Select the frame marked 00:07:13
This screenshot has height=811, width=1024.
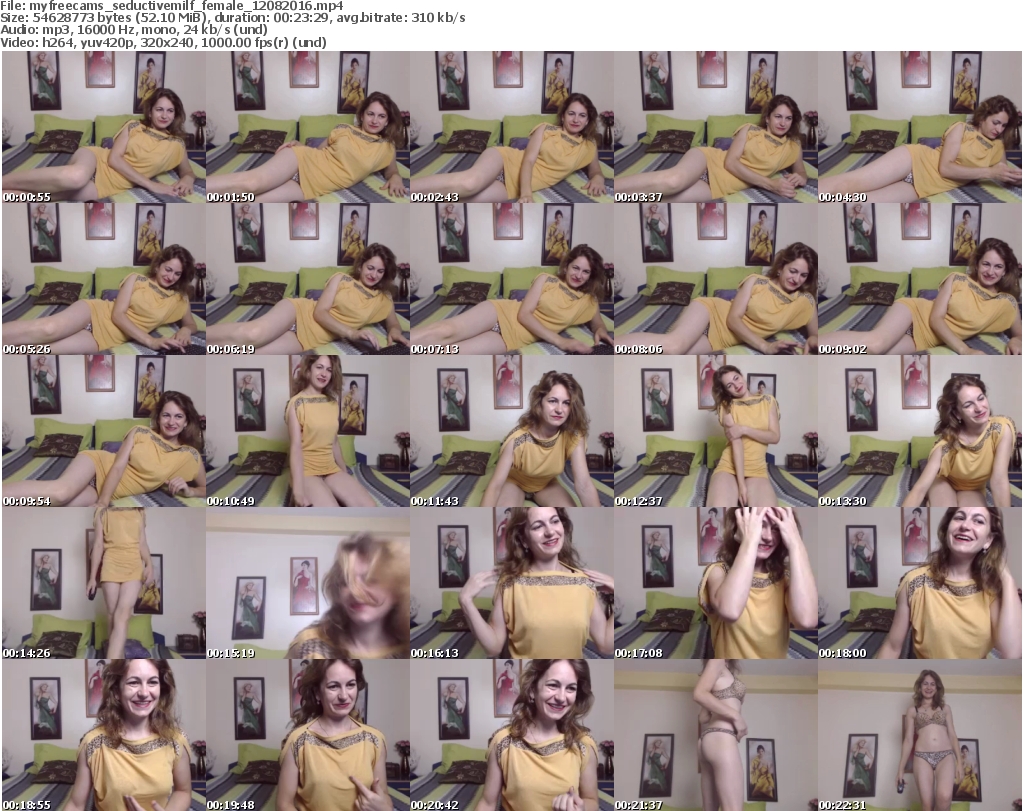511,279
